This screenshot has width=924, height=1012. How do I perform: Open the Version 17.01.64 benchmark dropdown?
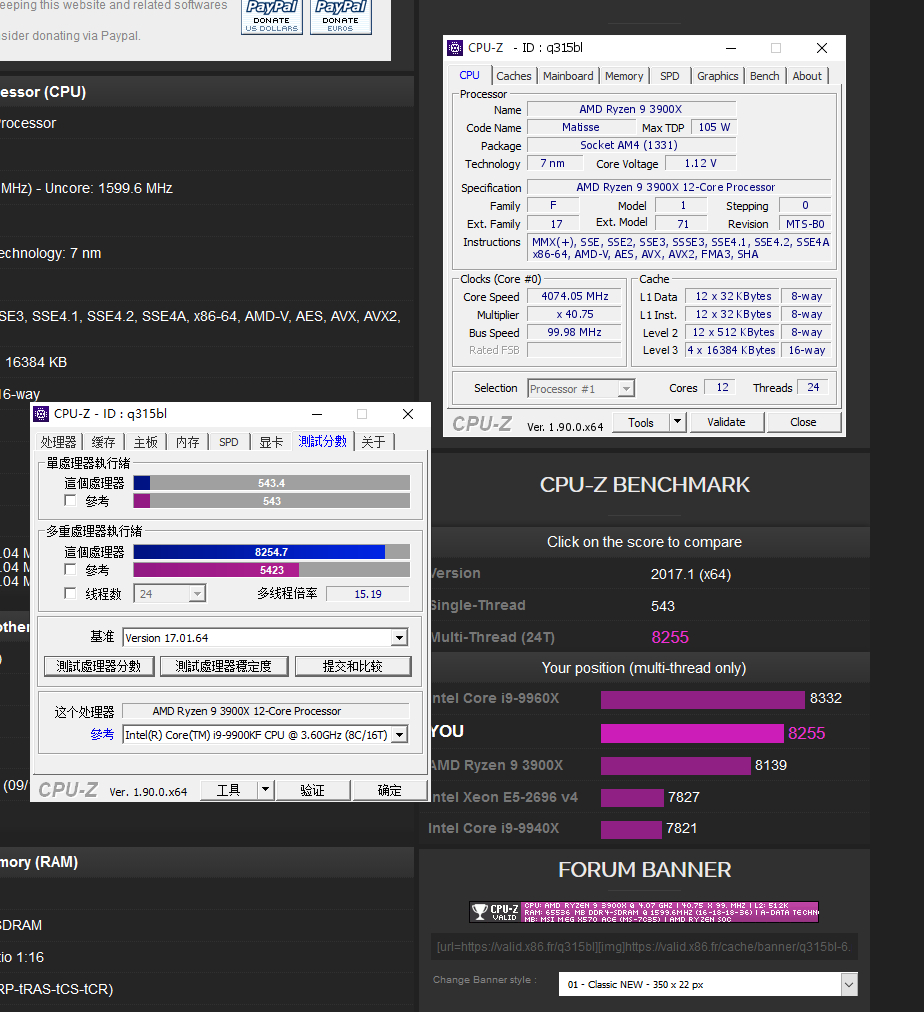pos(400,638)
